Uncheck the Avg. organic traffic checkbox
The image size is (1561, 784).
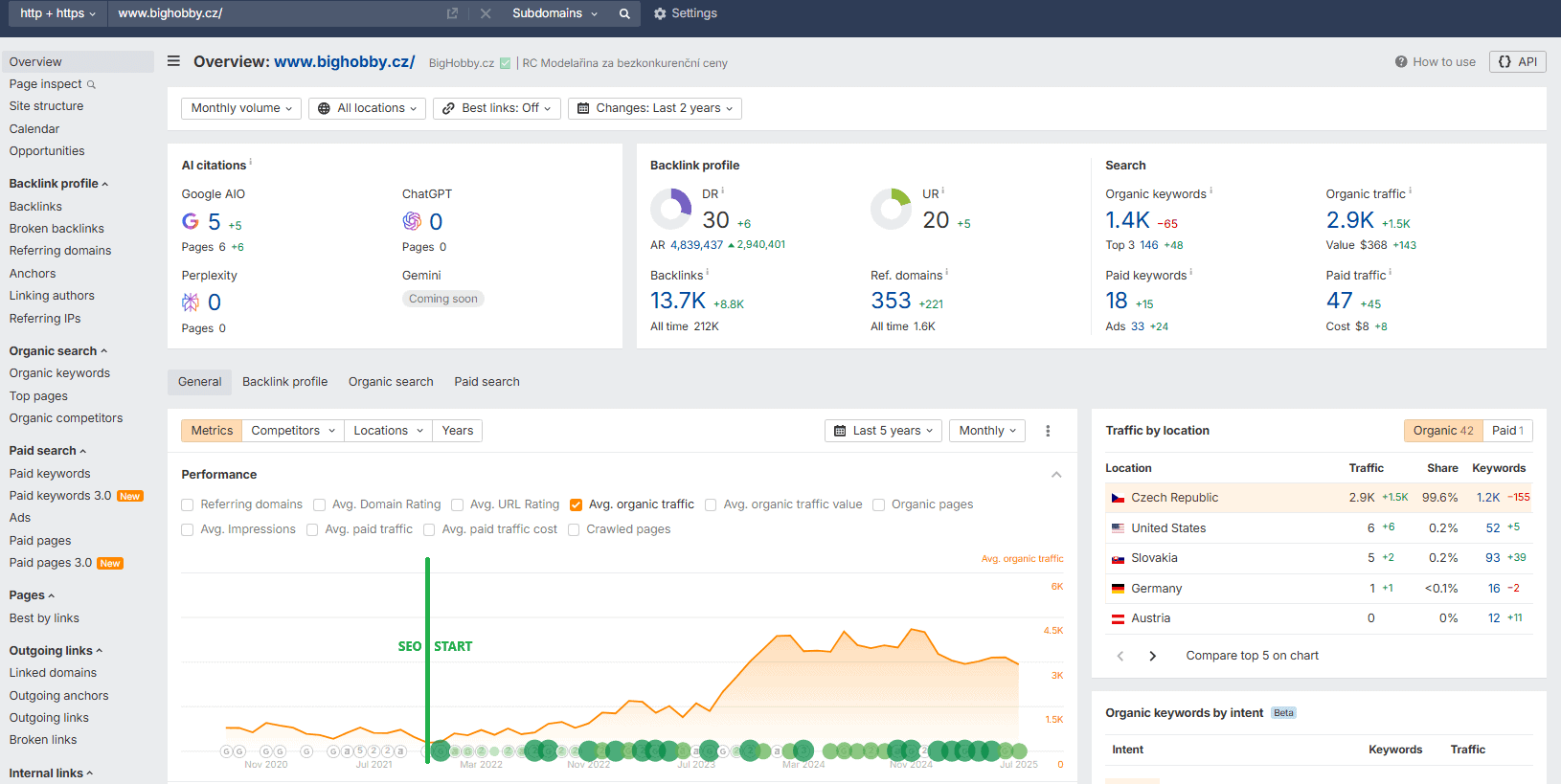tap(576, 504)
